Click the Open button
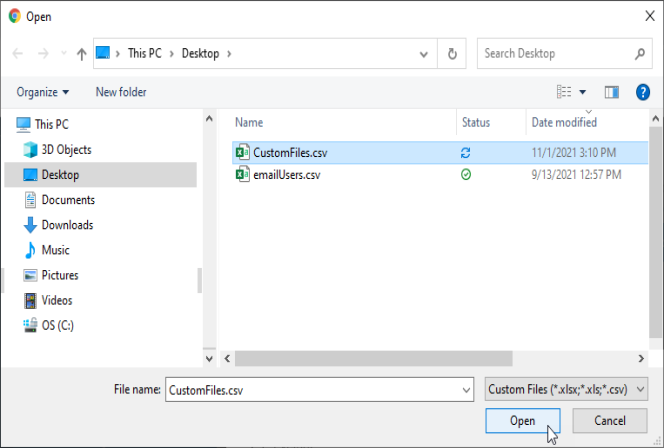This screenshot has width=664, height=448. 522,421
